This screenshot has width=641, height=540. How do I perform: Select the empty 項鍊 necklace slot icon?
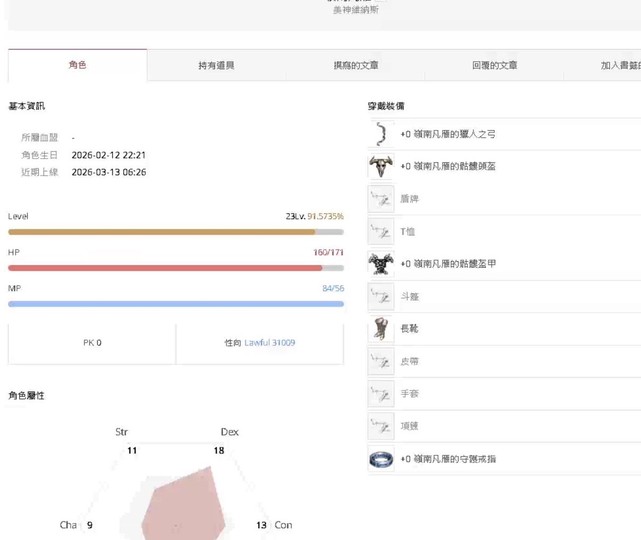[x=381, y=426]
